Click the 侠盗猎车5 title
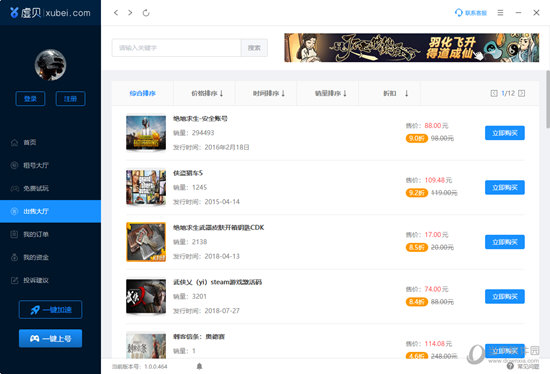This screenshot has width=550, height=374. [x=188, y=173]
